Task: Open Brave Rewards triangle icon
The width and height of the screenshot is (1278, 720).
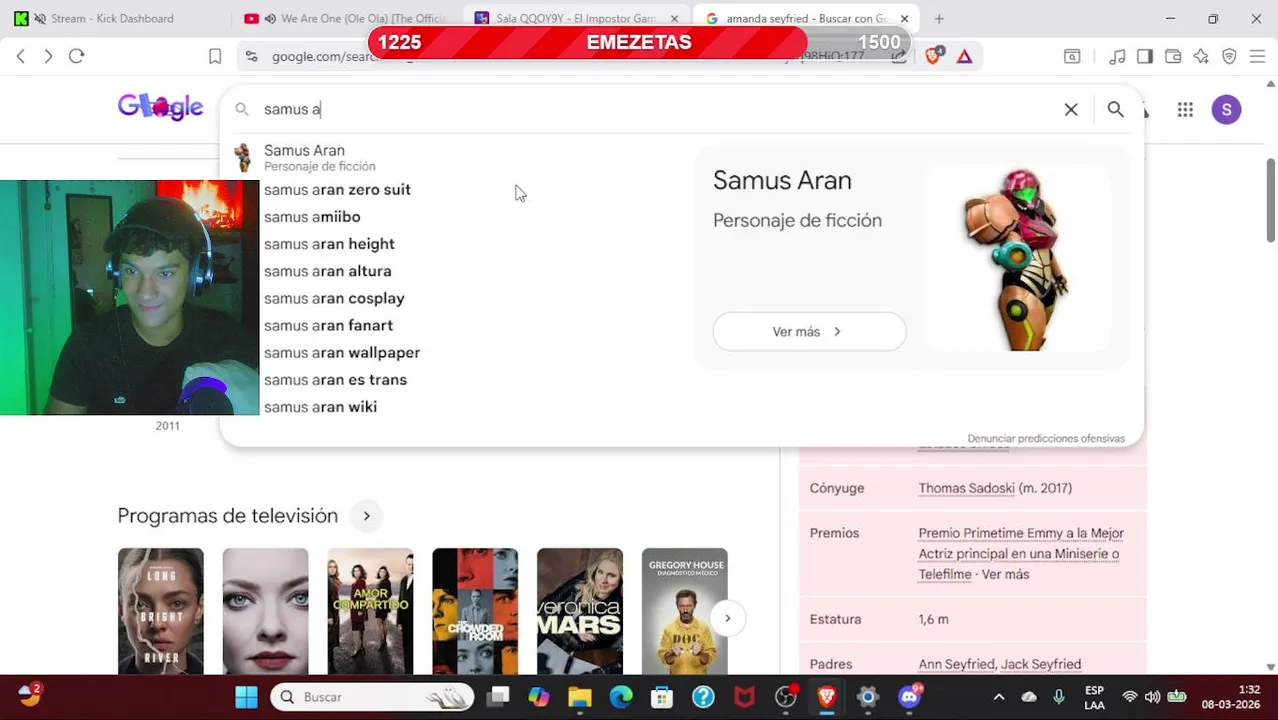Action: tap(964, 56)
